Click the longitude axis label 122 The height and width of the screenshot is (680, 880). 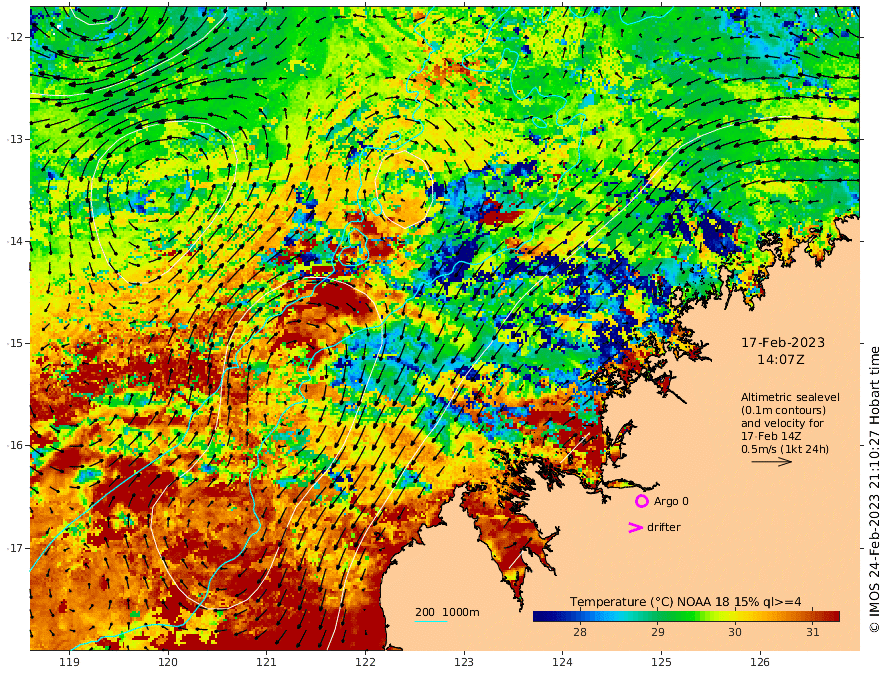(365, 662)
